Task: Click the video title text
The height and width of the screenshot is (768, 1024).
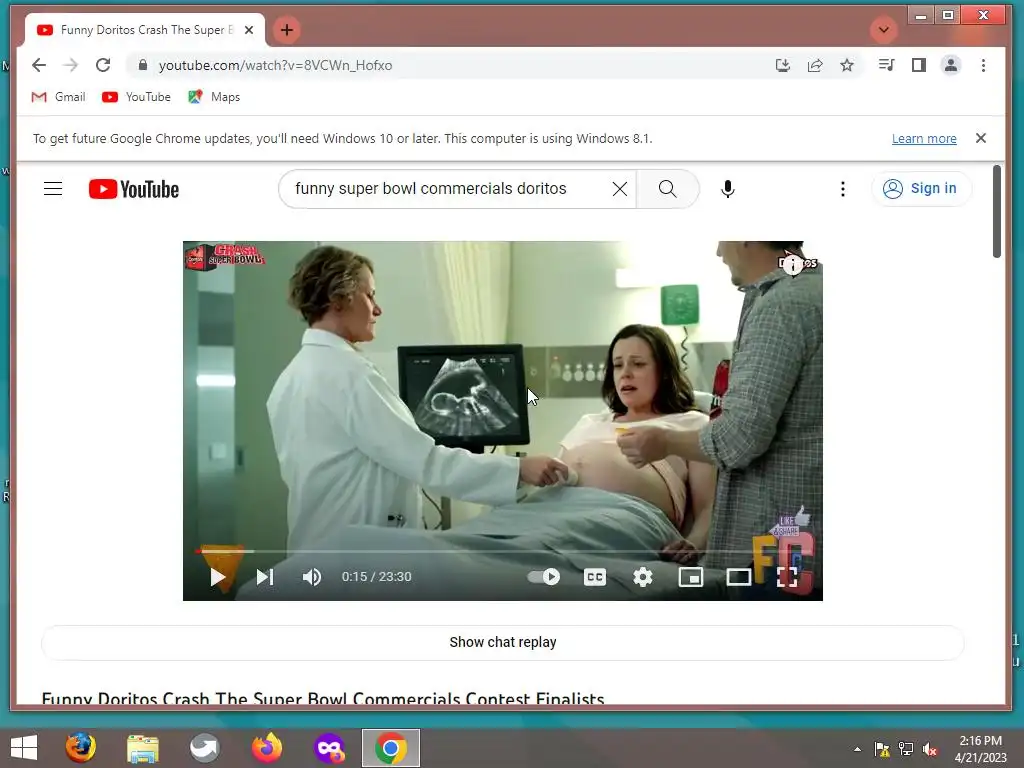Action: tap(323, 697)
